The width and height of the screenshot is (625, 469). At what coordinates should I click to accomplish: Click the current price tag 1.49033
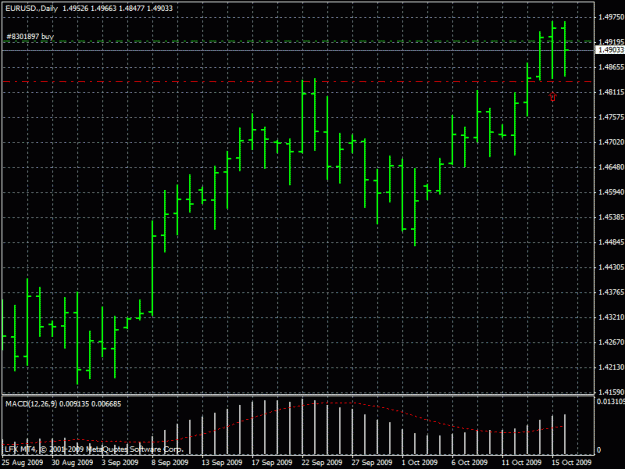tap(610, 50)
